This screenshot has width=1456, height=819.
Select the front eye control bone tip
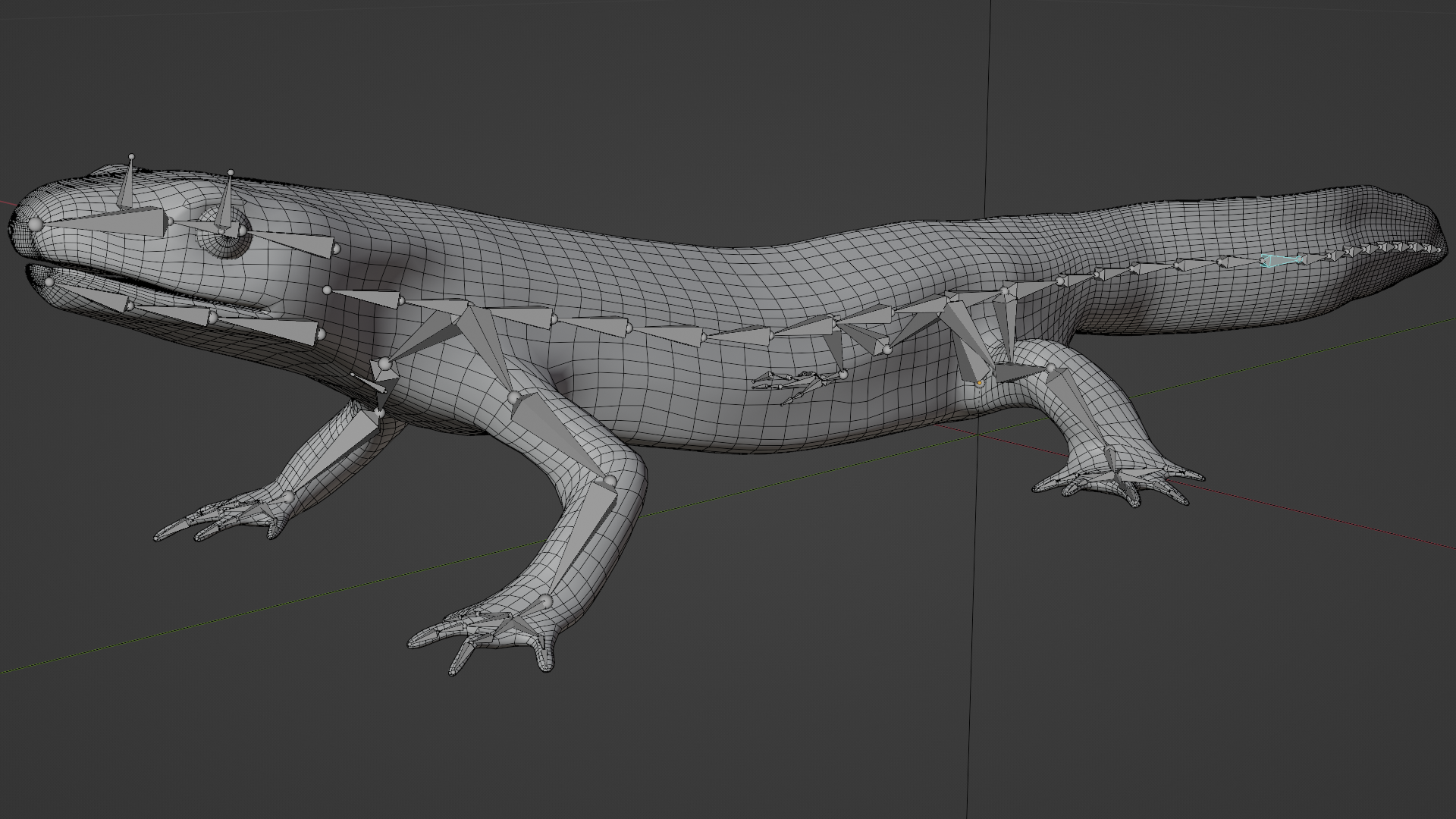pyautogui.click(x=132, y=157)
